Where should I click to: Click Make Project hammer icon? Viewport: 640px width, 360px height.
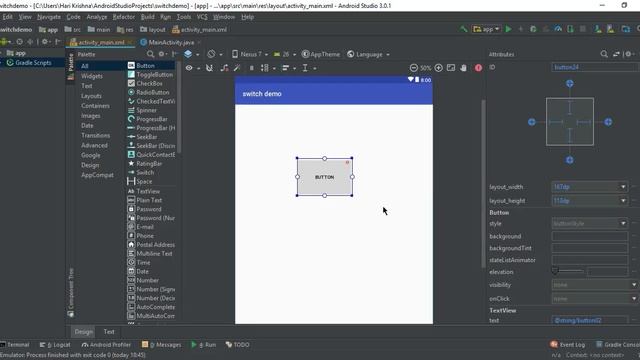click(x=463, y=29)
